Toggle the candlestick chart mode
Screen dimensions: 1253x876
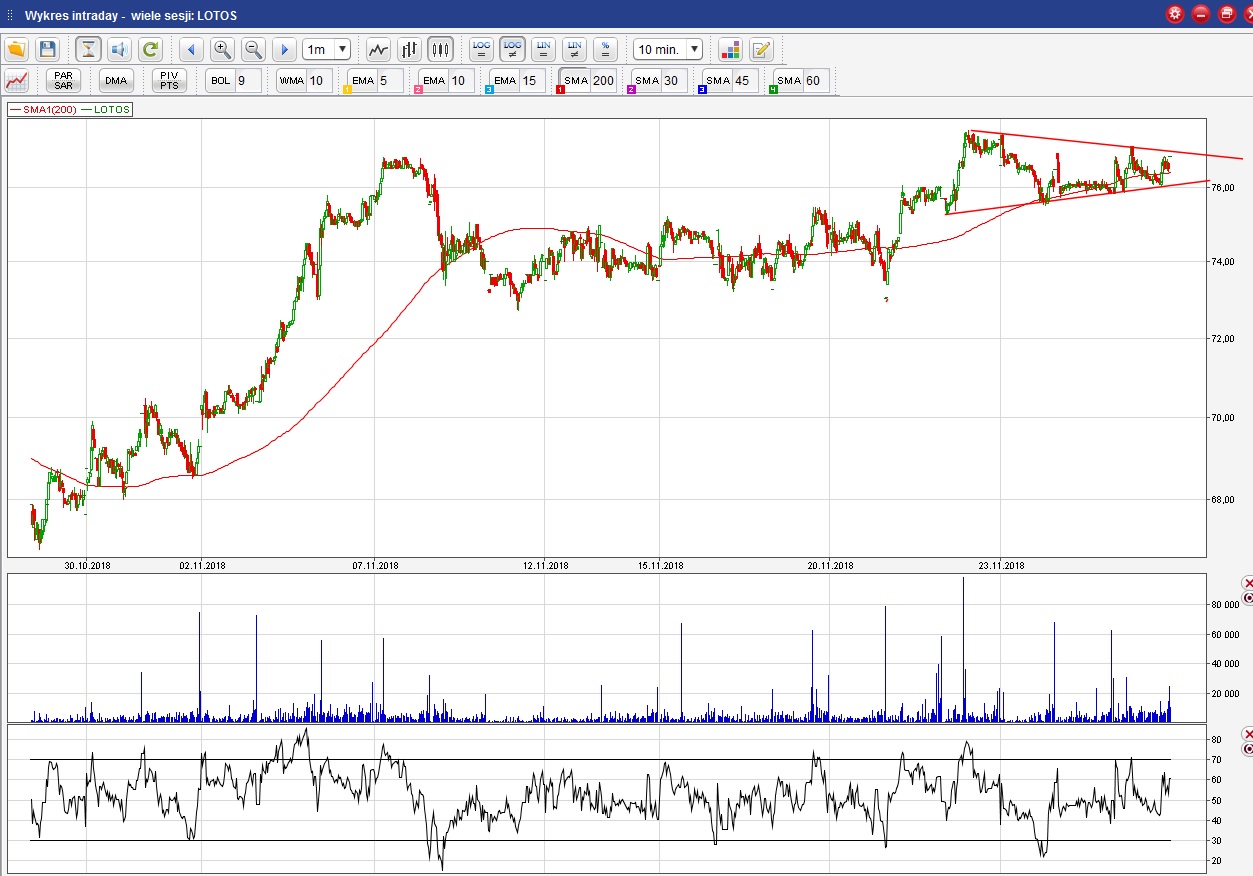coord(440,49)
